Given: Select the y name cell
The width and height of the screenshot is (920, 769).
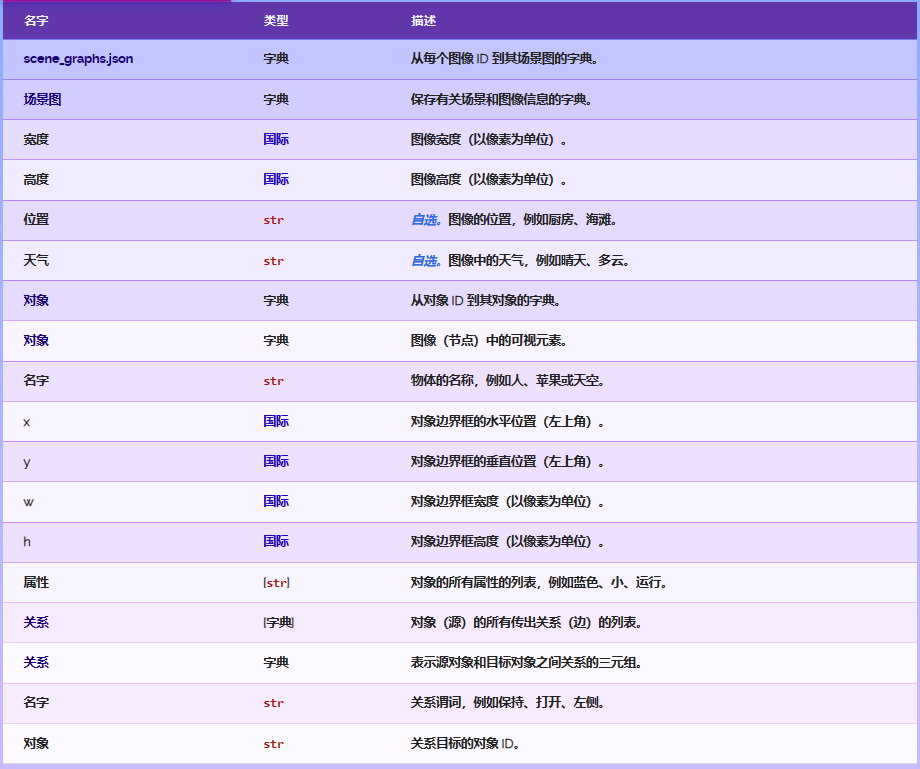Looking at the screenshot, I should 26,462.
